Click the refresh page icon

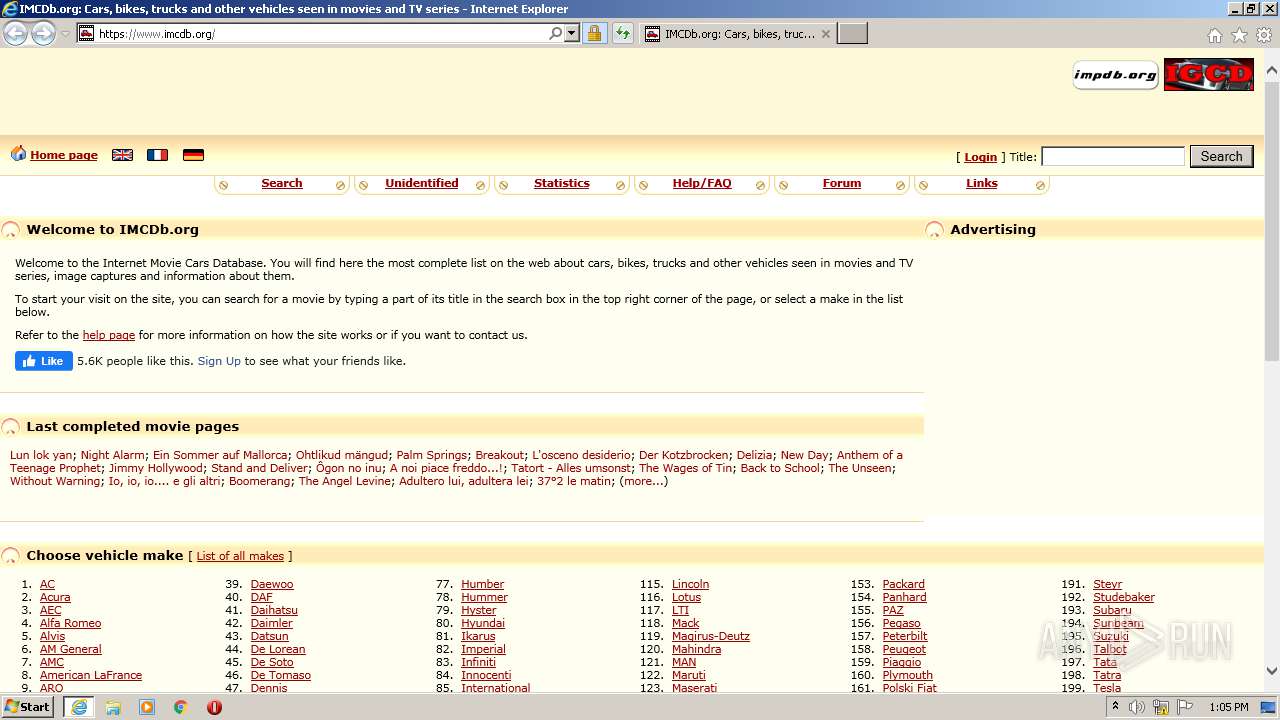tap(623, 33)
